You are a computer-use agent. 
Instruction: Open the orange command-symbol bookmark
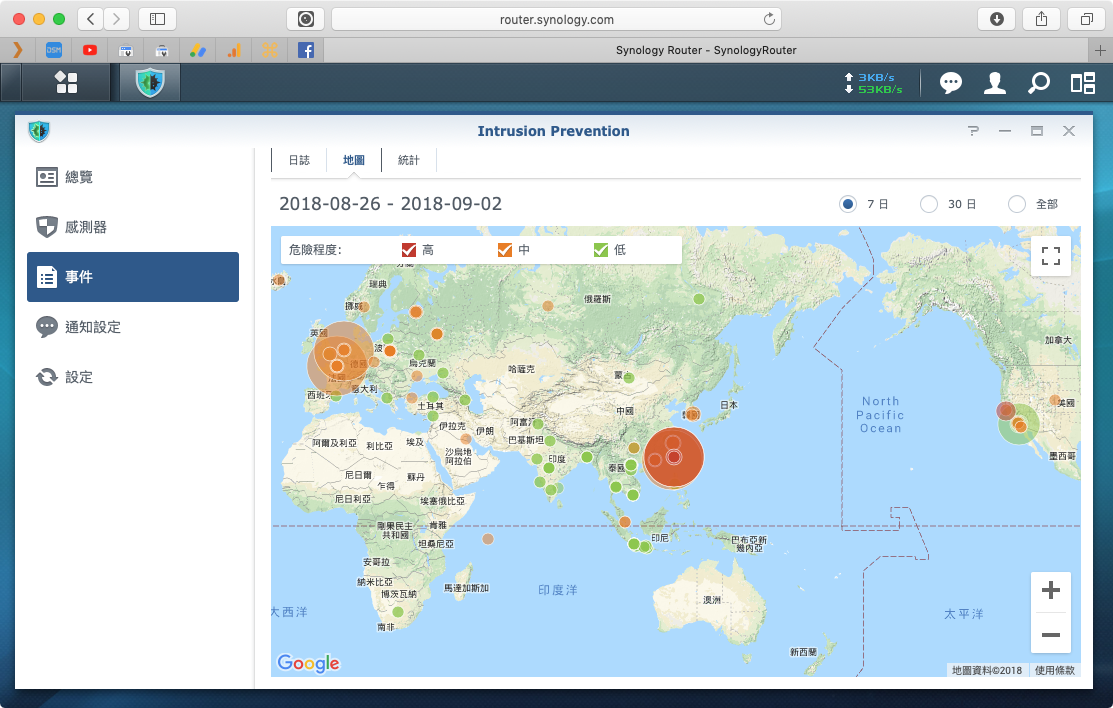(270, 50)
